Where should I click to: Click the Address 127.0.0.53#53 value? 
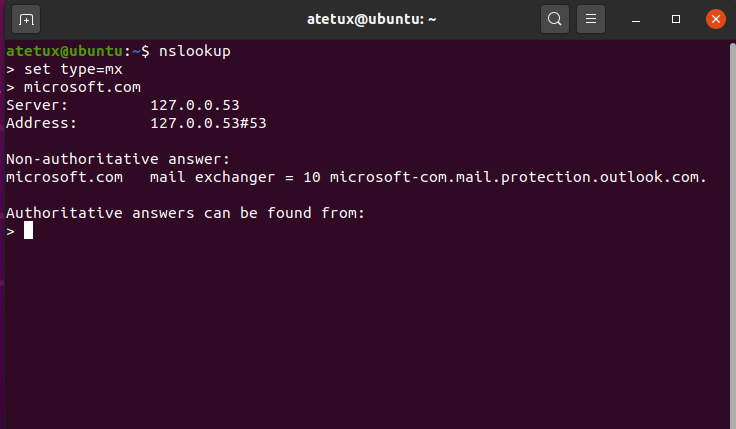(208, 123)
